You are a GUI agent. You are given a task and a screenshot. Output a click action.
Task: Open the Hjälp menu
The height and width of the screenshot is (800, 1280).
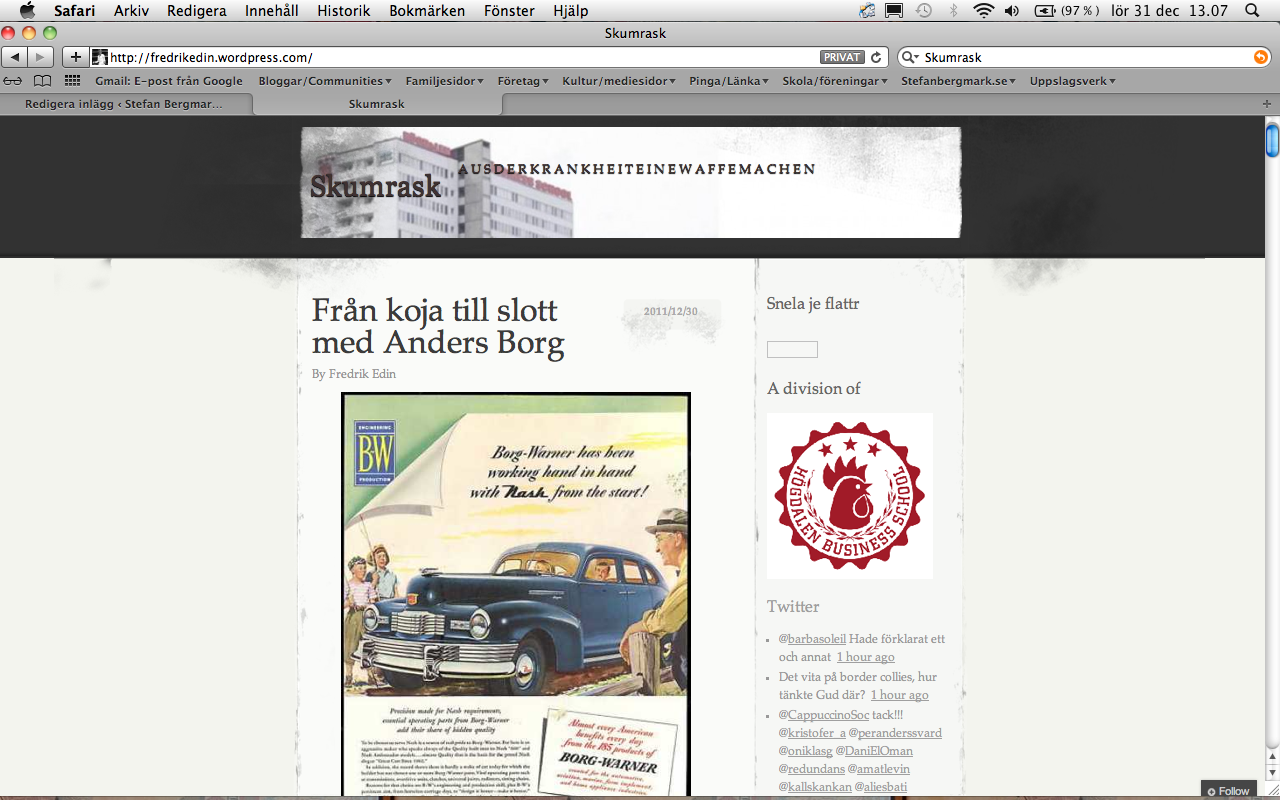coord(570,11)
